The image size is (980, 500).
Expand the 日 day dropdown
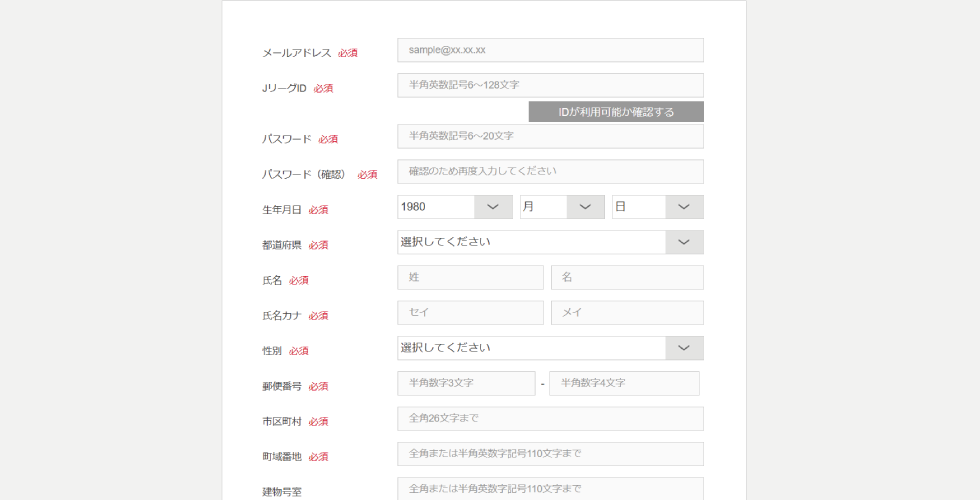point(657,207)
